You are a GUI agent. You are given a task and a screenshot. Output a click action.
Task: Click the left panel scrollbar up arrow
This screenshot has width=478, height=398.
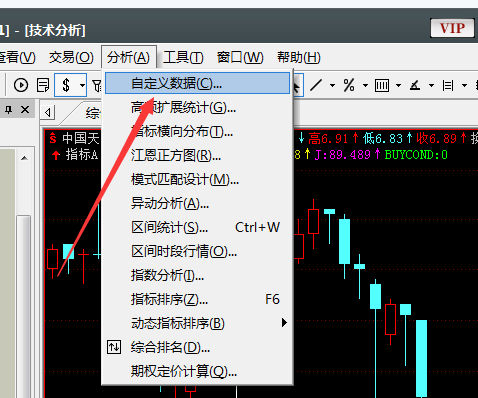tap(24, 158)
